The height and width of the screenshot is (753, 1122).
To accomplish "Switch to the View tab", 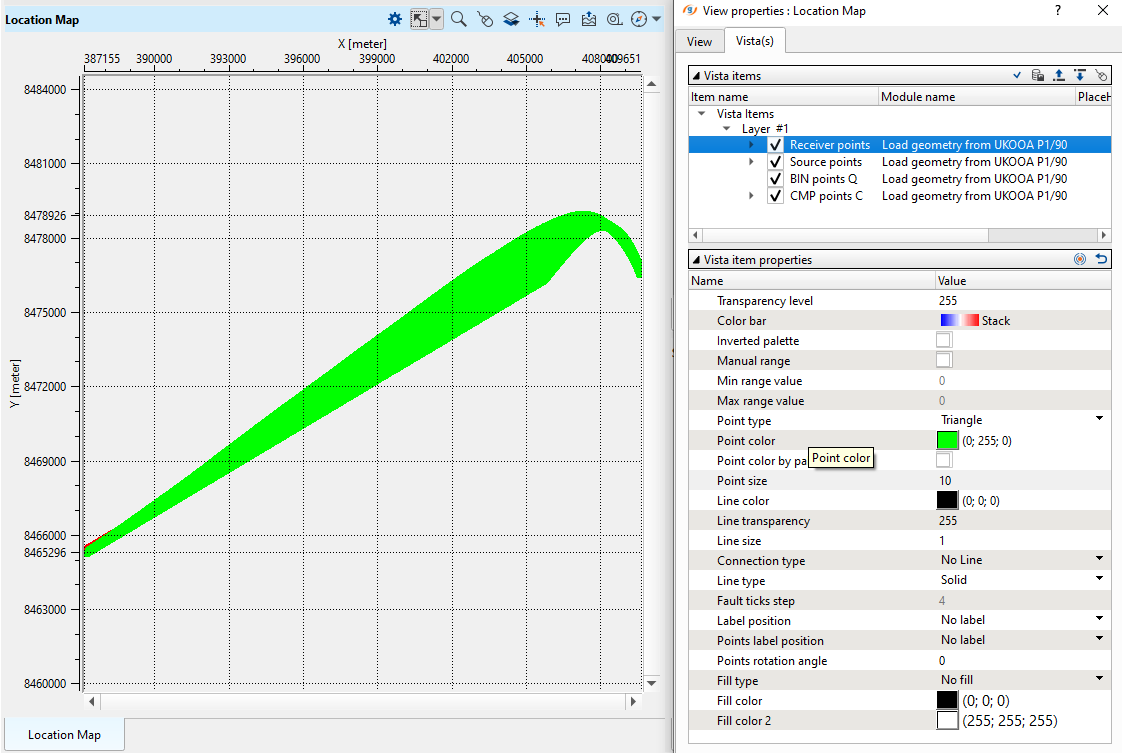I will (699, 41).
